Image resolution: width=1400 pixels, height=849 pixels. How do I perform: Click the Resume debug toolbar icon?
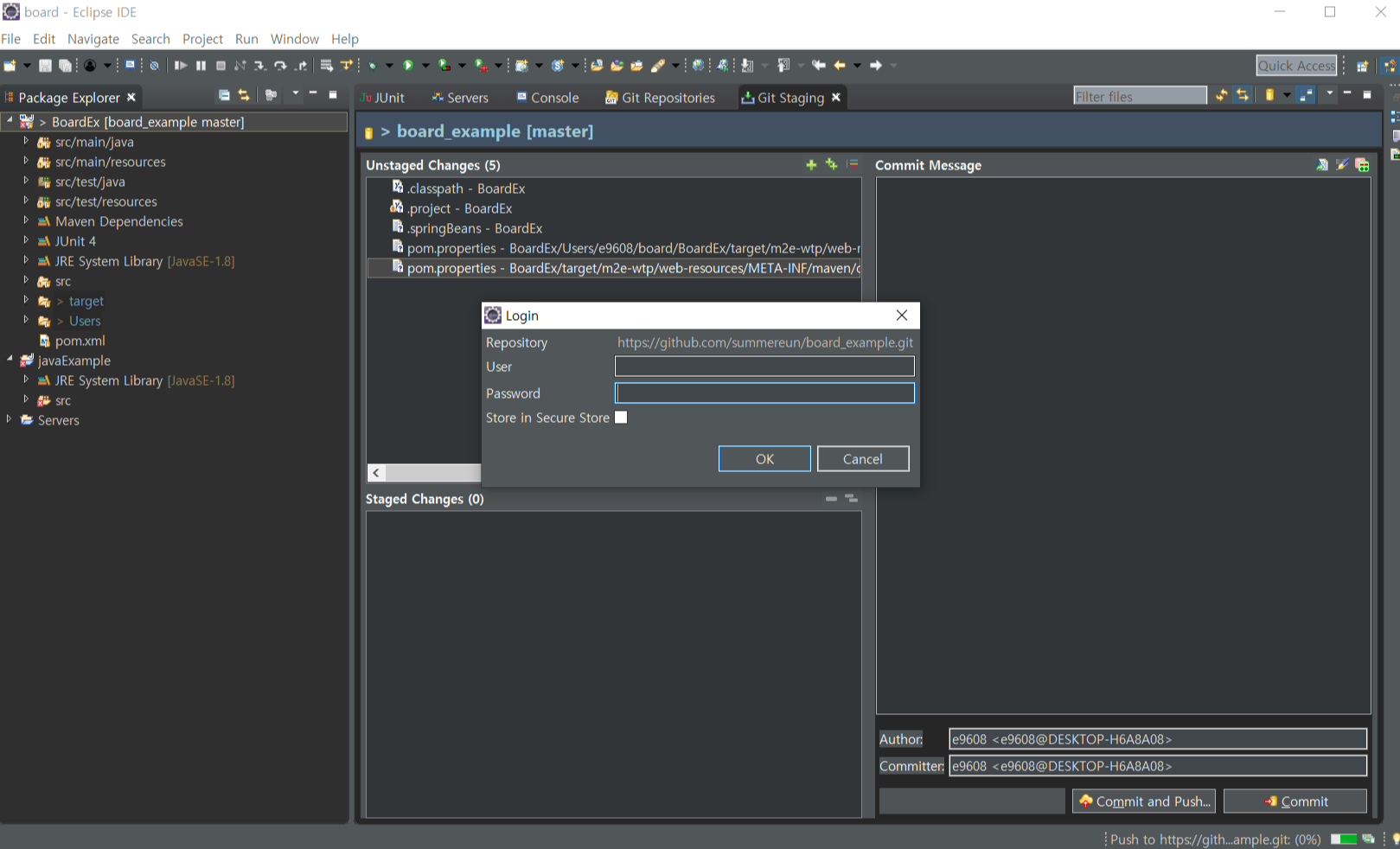181,66
